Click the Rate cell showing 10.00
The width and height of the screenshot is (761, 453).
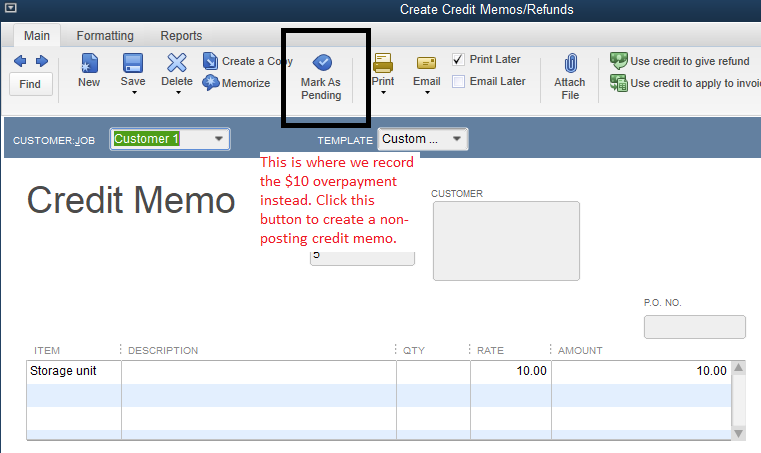tap(511, 371)
